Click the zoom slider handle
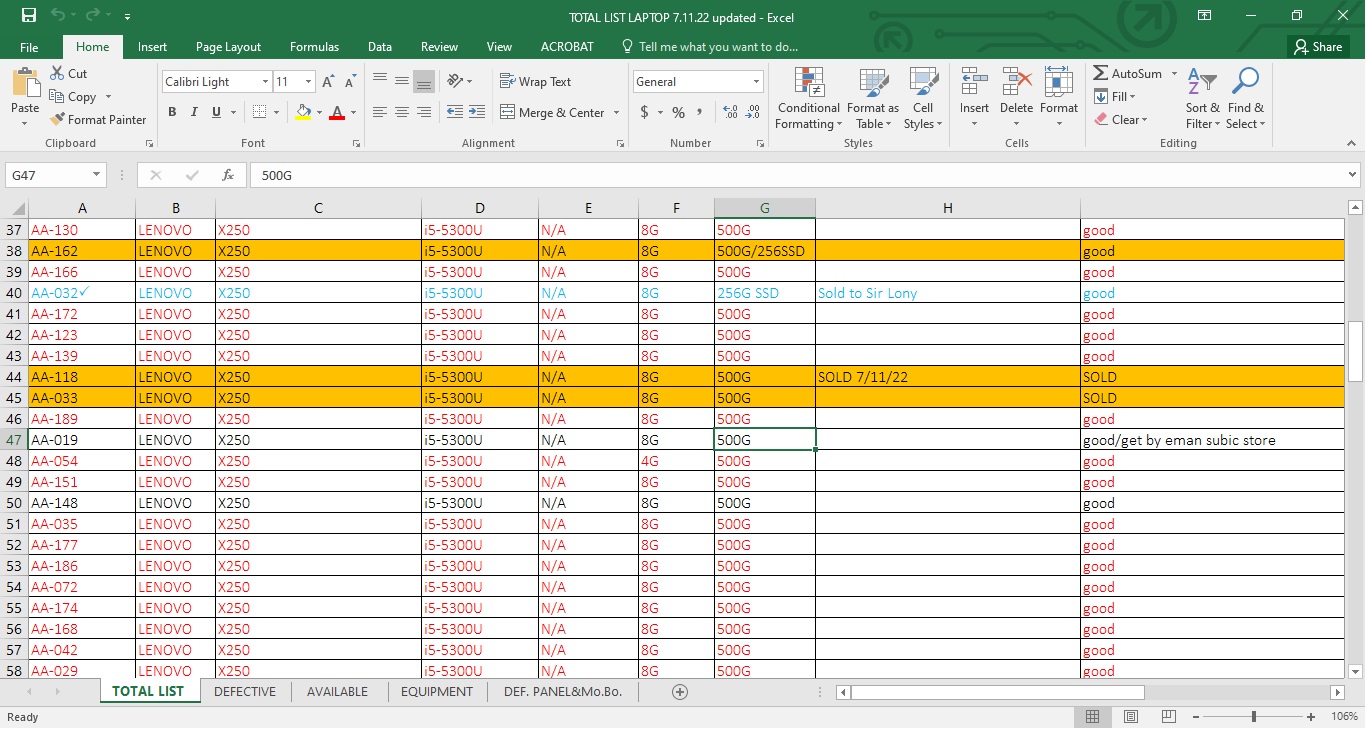This screenshot has height=732, width=1366. tap(1253, 717)
